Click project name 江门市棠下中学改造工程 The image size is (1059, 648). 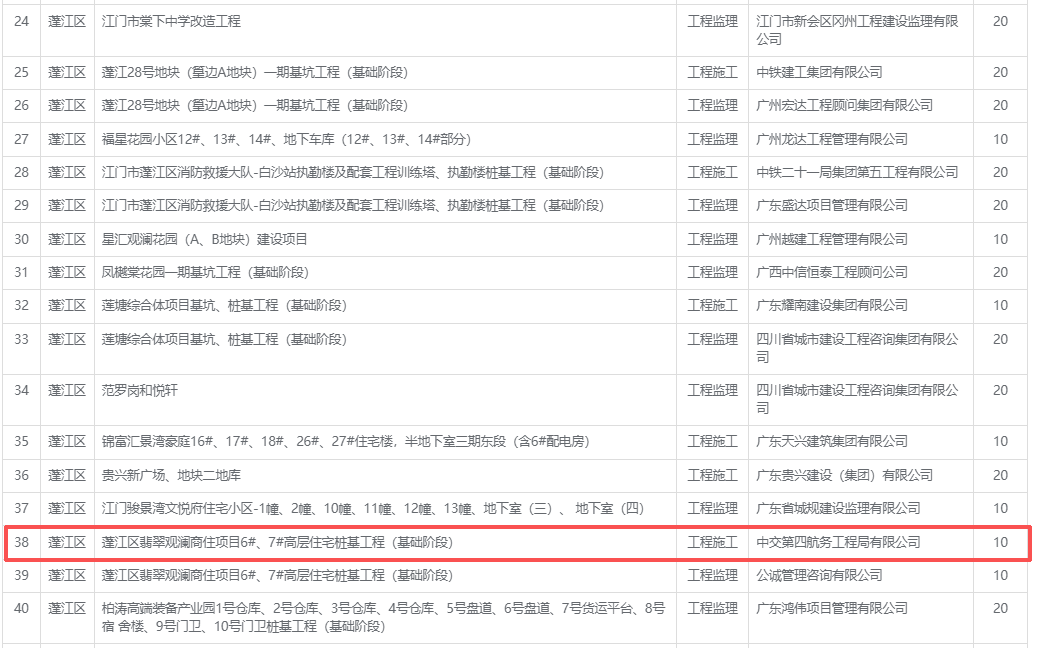(x=172, y=21)
